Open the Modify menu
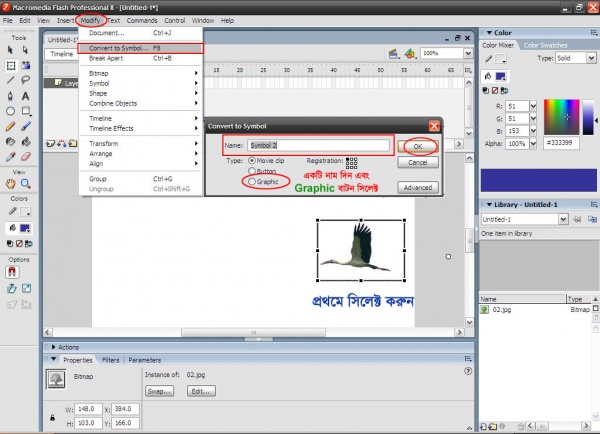 (x=90, y=20)
